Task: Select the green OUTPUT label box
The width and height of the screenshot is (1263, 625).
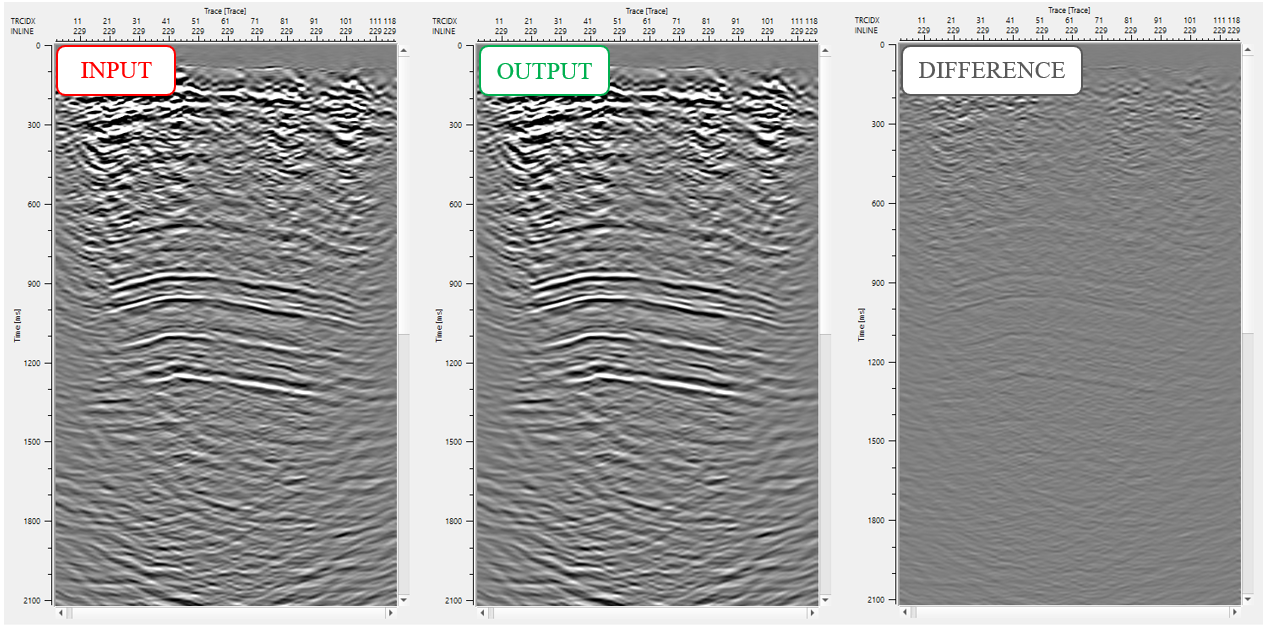Action: [543, 71]
